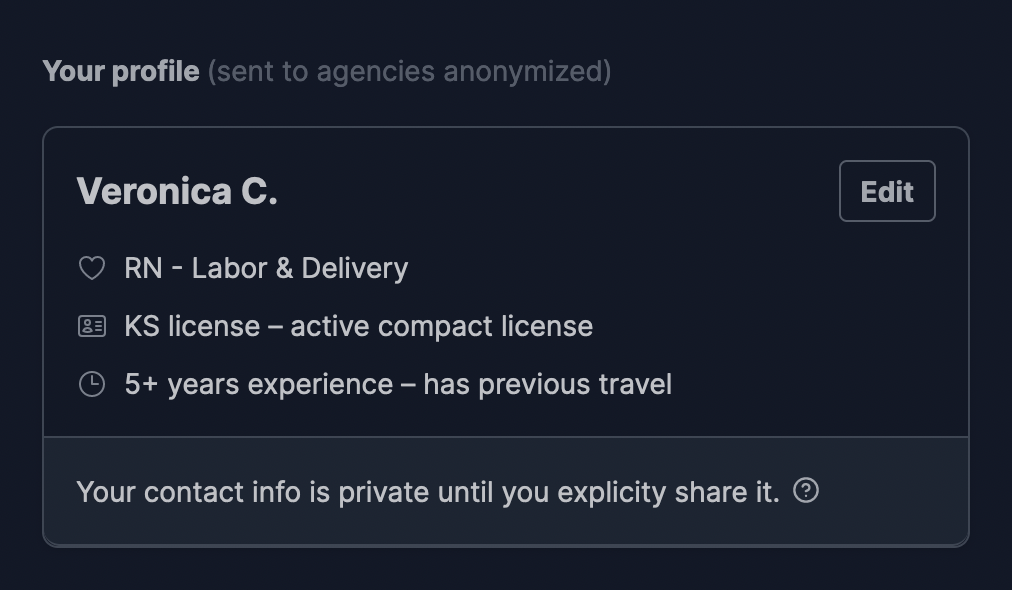This screenshot has width=1012, height=590.
Task: Click the "active compact license" phrase
Action: [x=441, y=327]
